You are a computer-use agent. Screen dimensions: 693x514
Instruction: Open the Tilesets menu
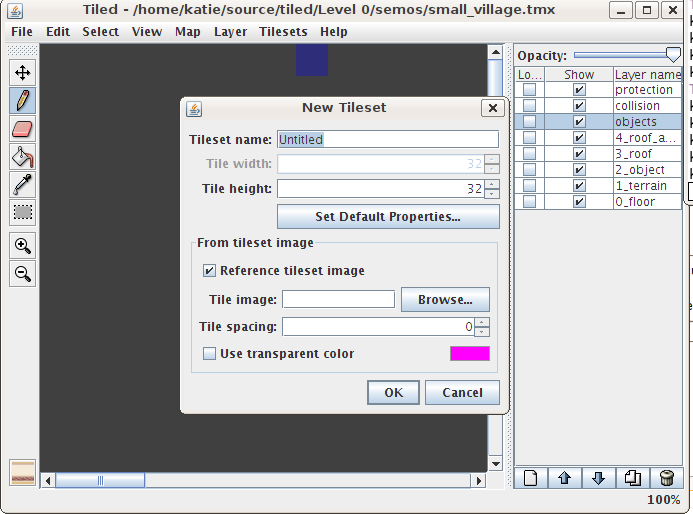click(283, 32)
